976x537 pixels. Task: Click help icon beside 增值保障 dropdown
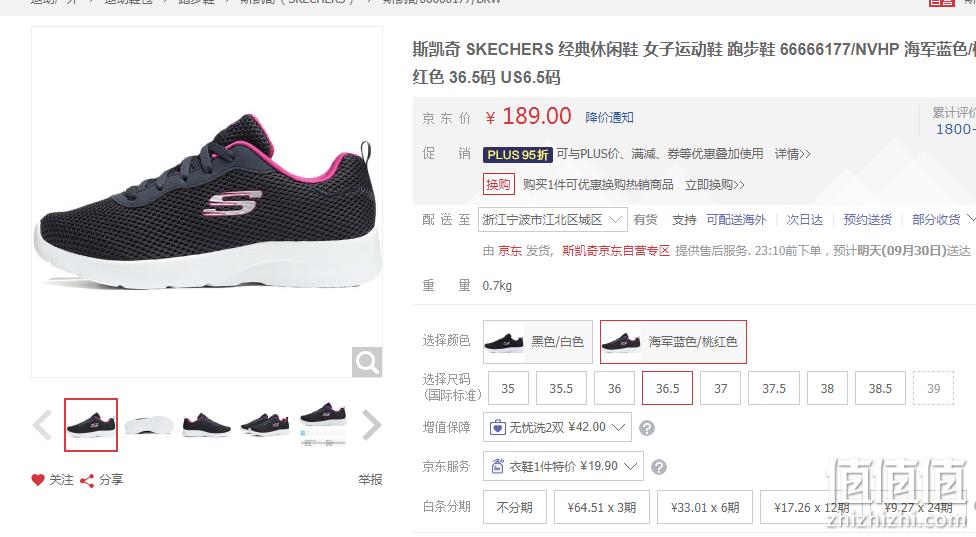coord(647,428)
